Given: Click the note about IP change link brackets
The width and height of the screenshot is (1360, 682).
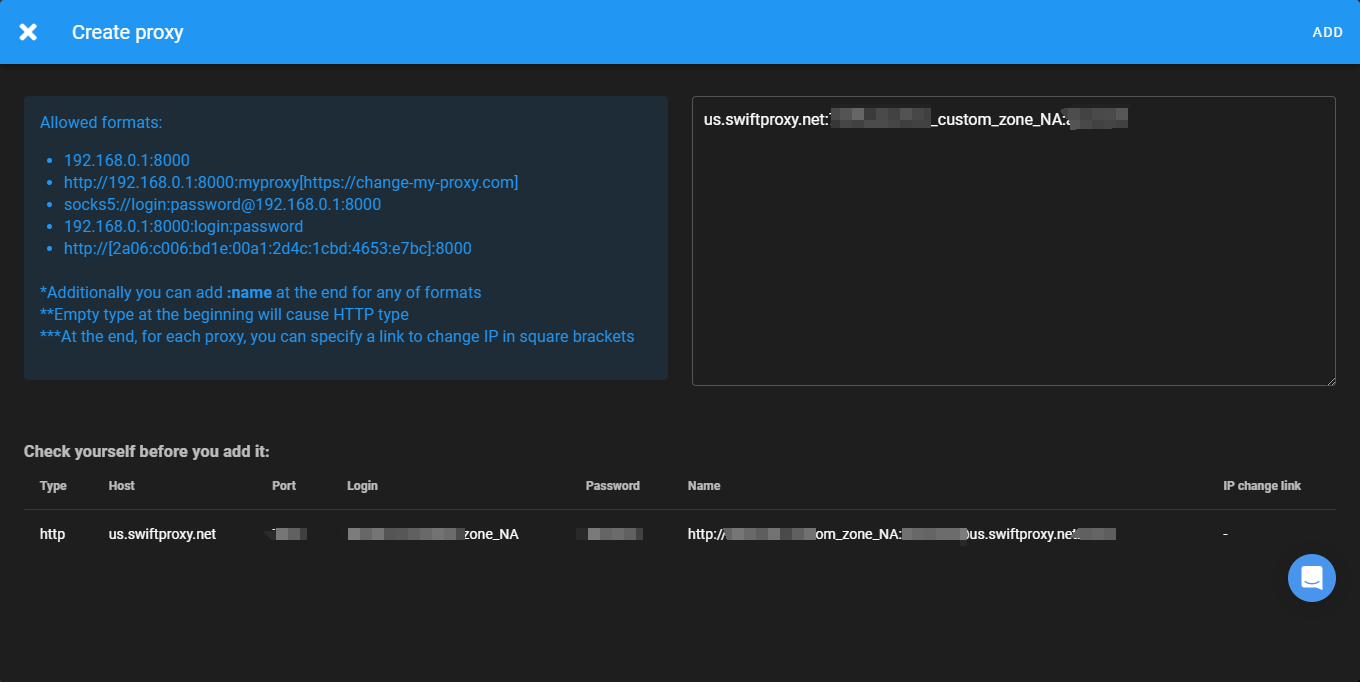Looking at the screenshot, I should [x=337, y=336].
